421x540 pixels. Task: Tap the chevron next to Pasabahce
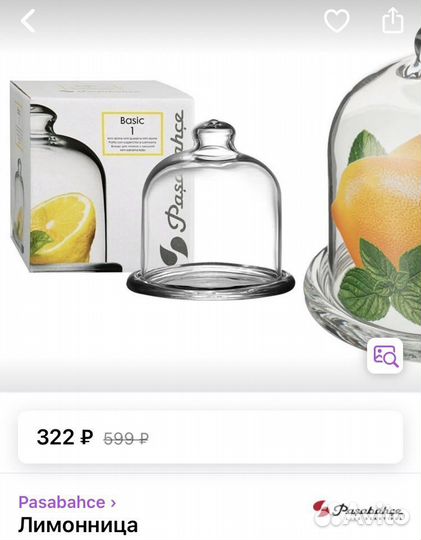[x=113, y=503]
